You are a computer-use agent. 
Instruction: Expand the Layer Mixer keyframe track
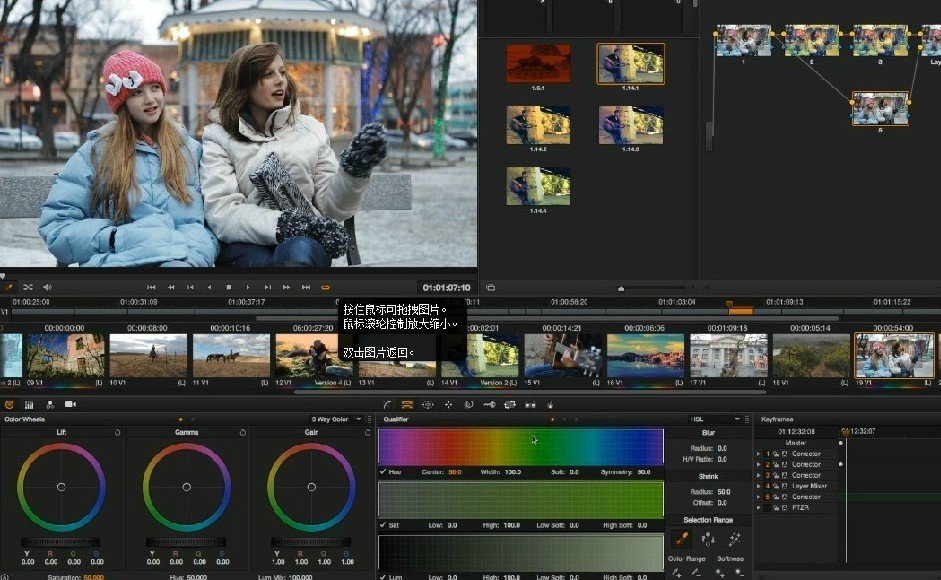coord(759,486)
